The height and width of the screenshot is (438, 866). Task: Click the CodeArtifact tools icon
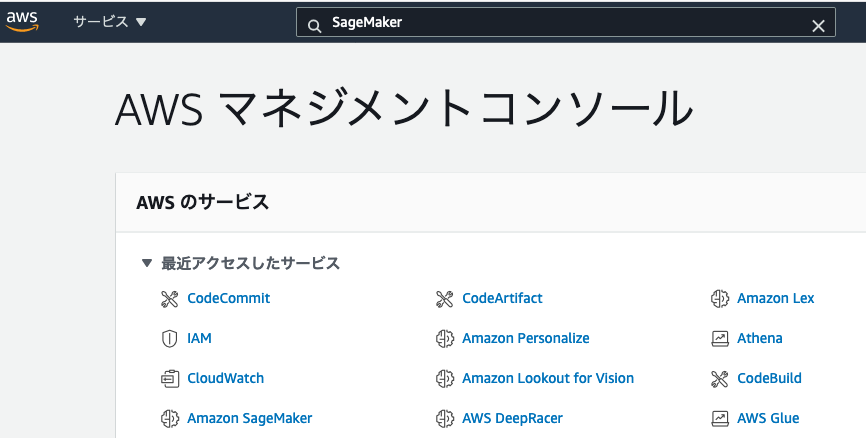445,299
